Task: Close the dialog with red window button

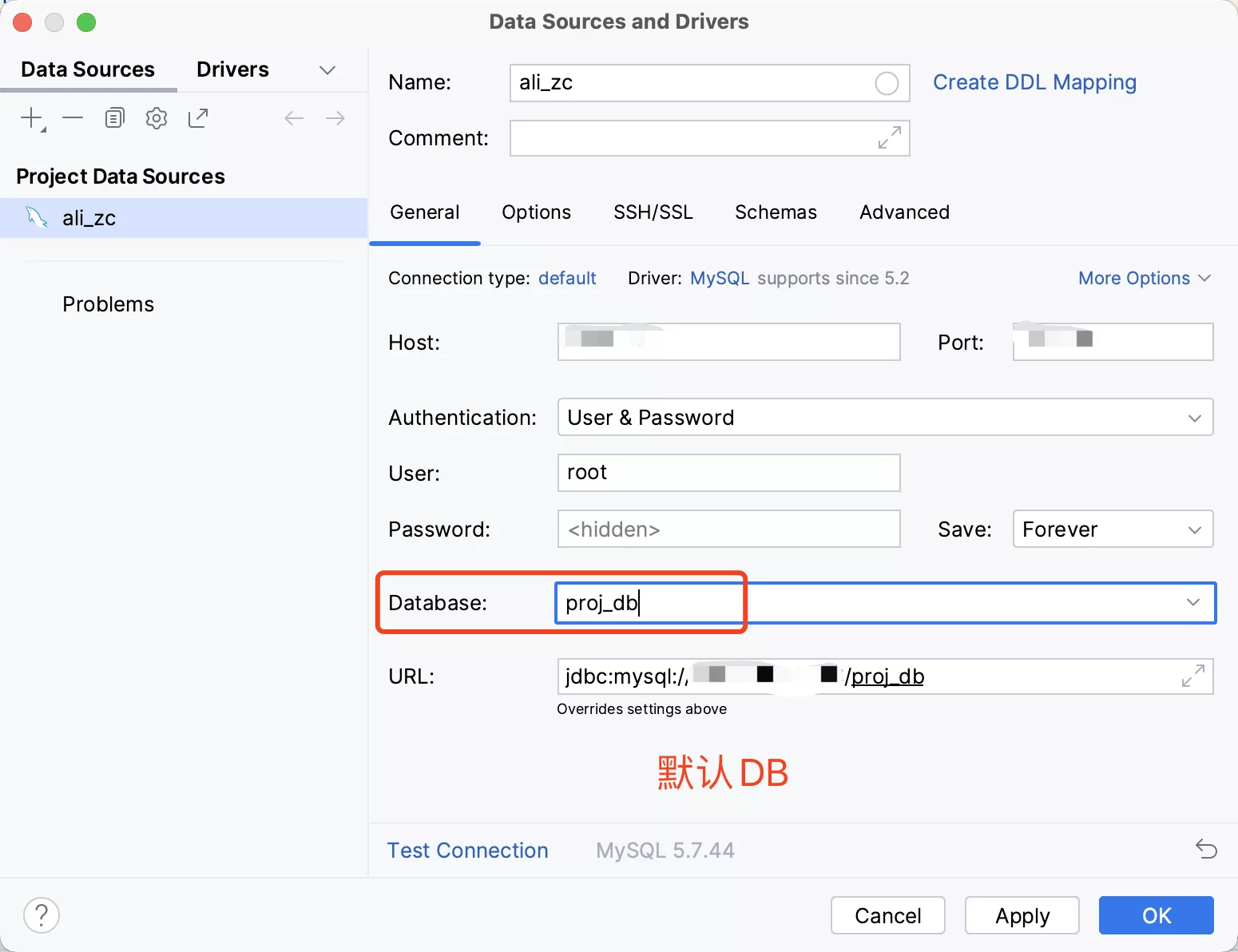Action: pyautogui.click(x=22, y=22)
